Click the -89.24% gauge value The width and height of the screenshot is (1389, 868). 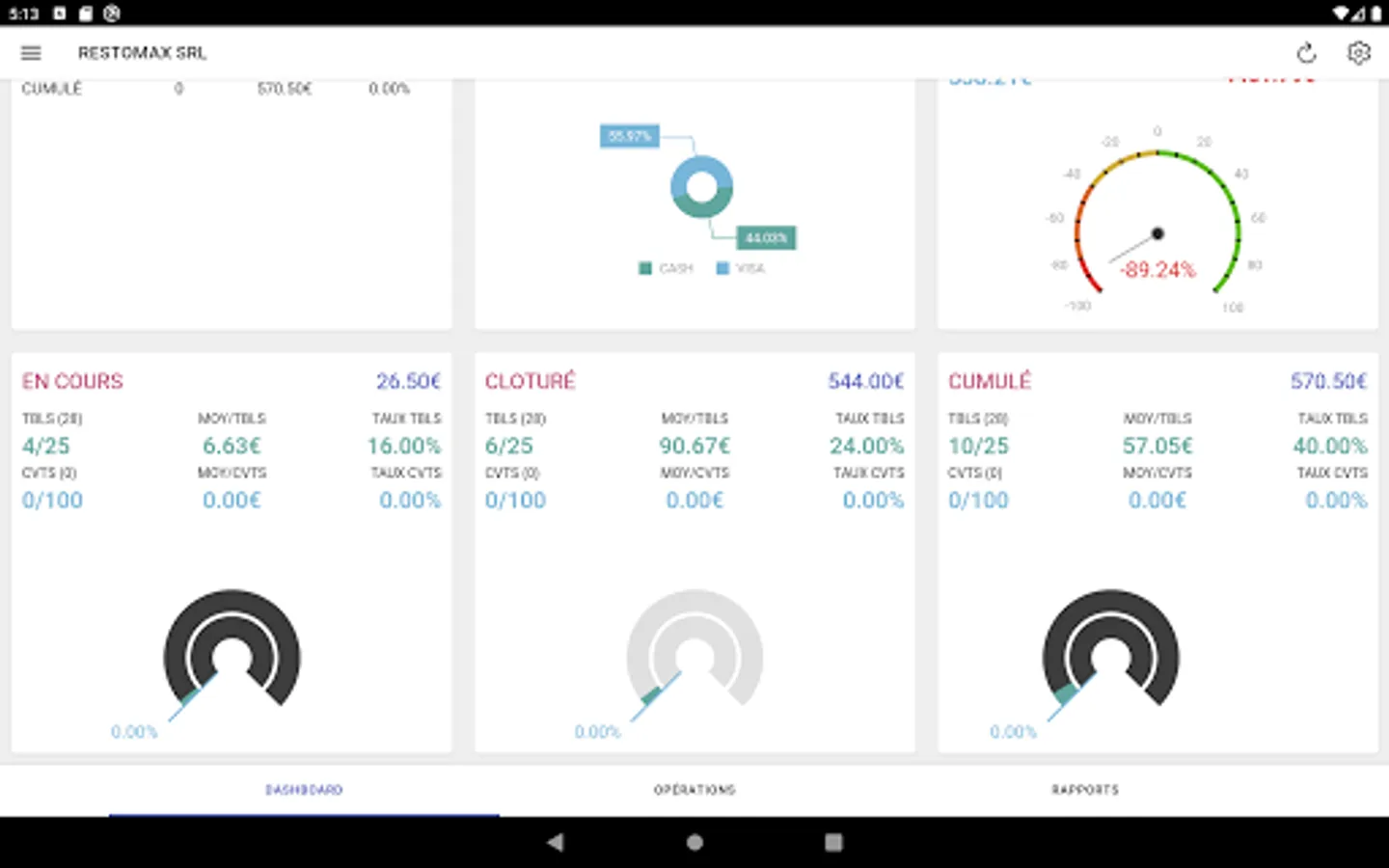1157,270
